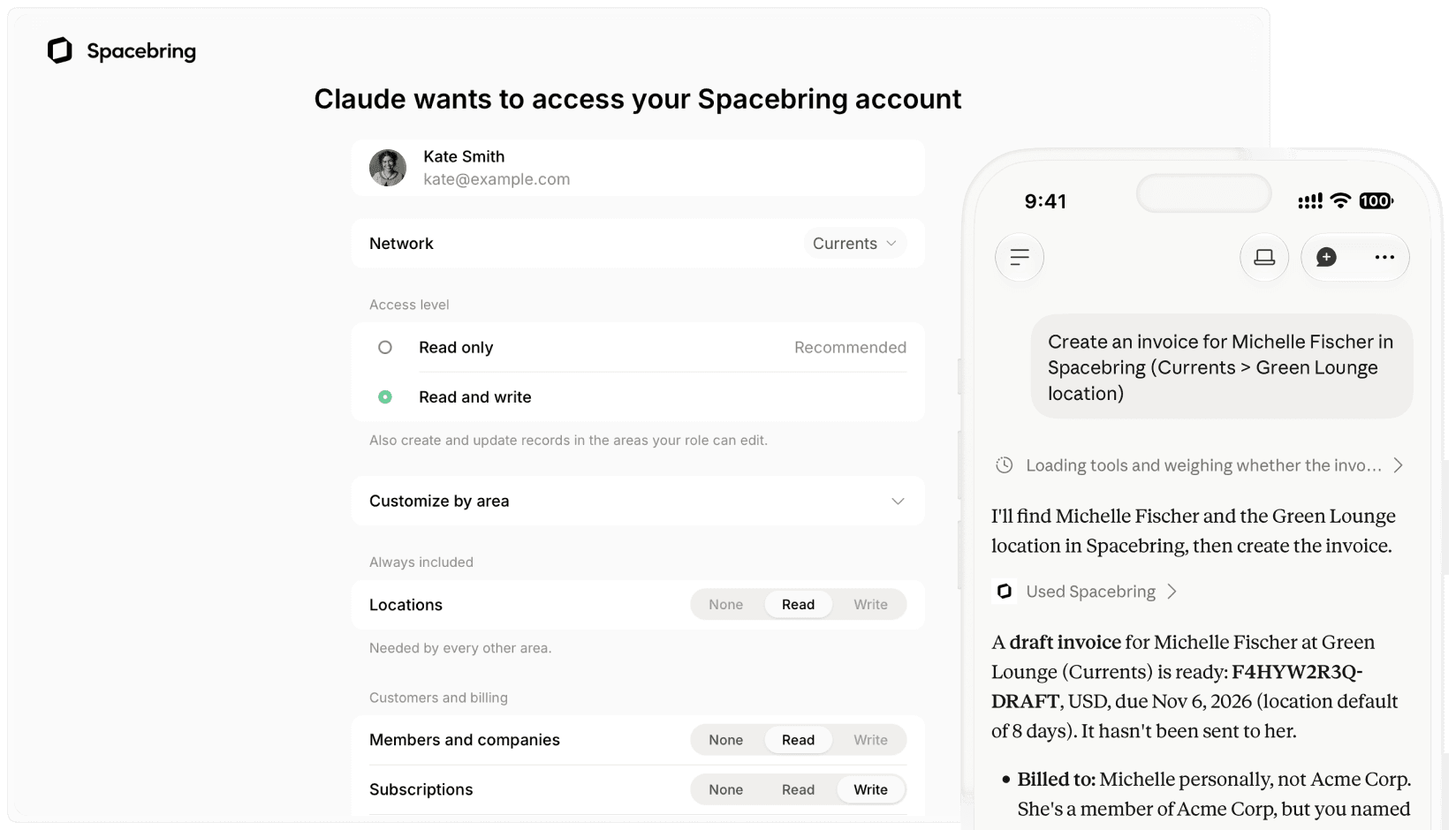1456x830 pixels.
Task: Click the Spacebring brand name text
Action: click(x=141, y=51)
